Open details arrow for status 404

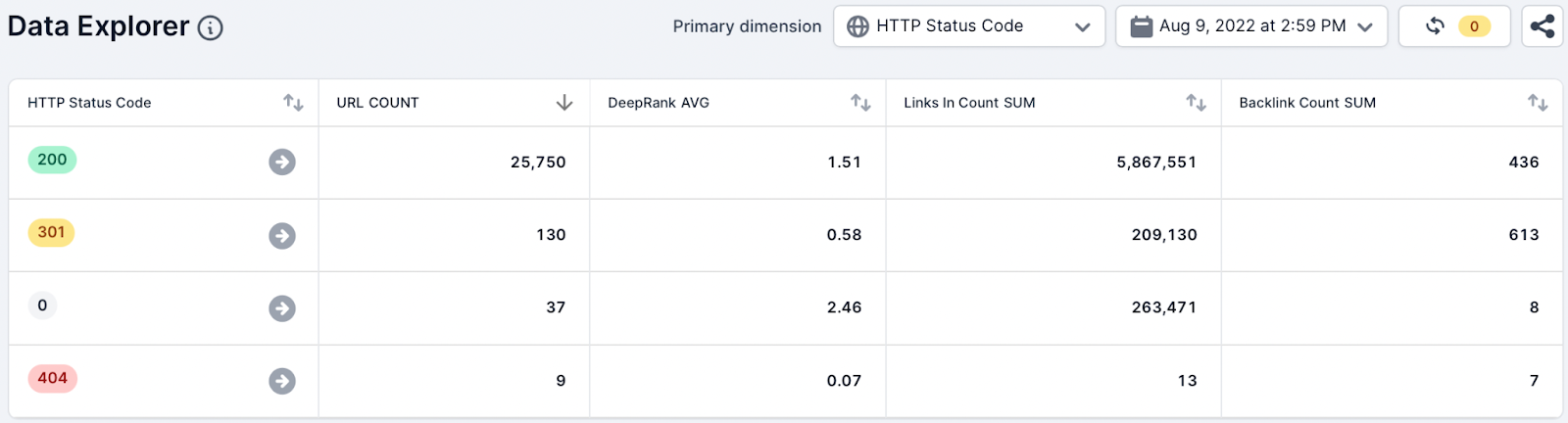[x=282, y=381]
